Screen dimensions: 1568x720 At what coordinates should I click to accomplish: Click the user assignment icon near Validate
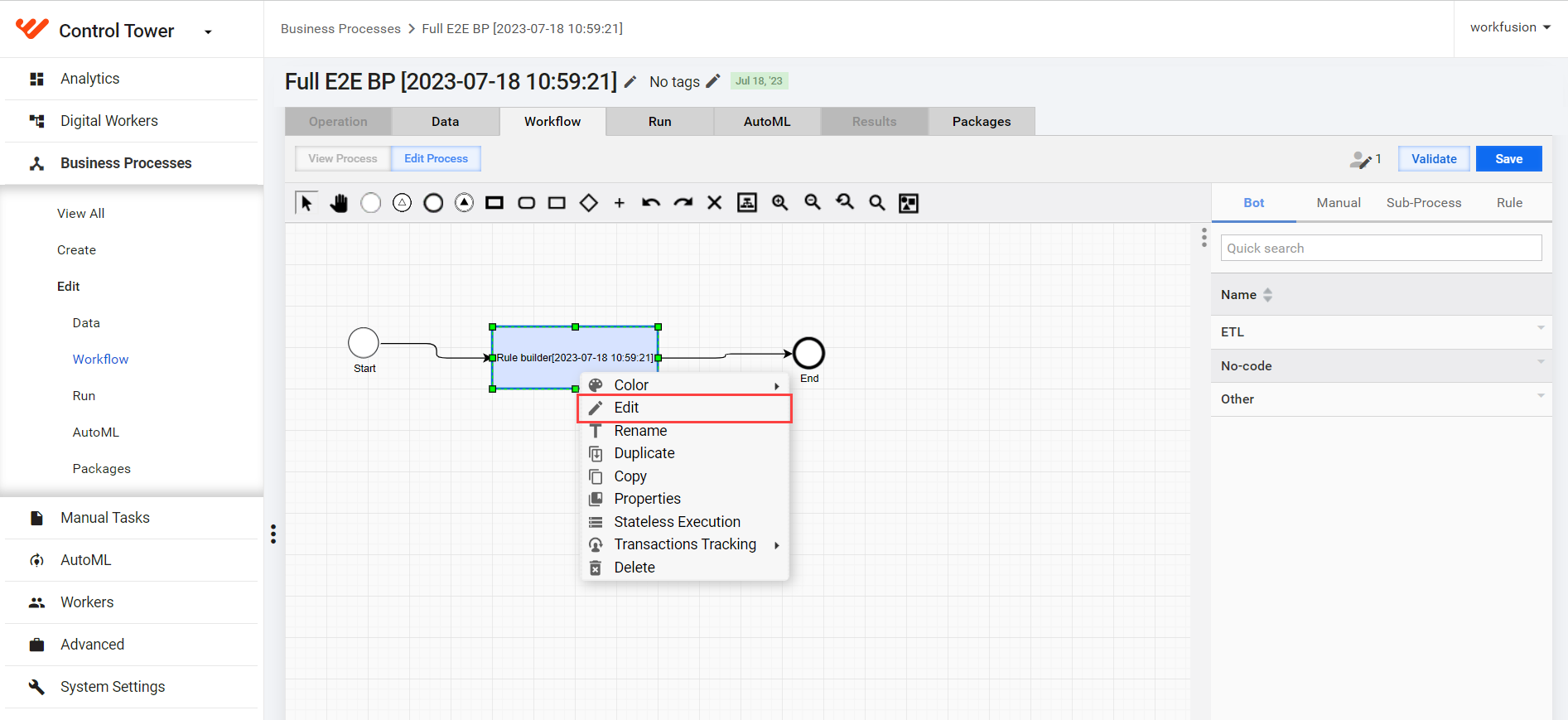(x=1360, y=159)
